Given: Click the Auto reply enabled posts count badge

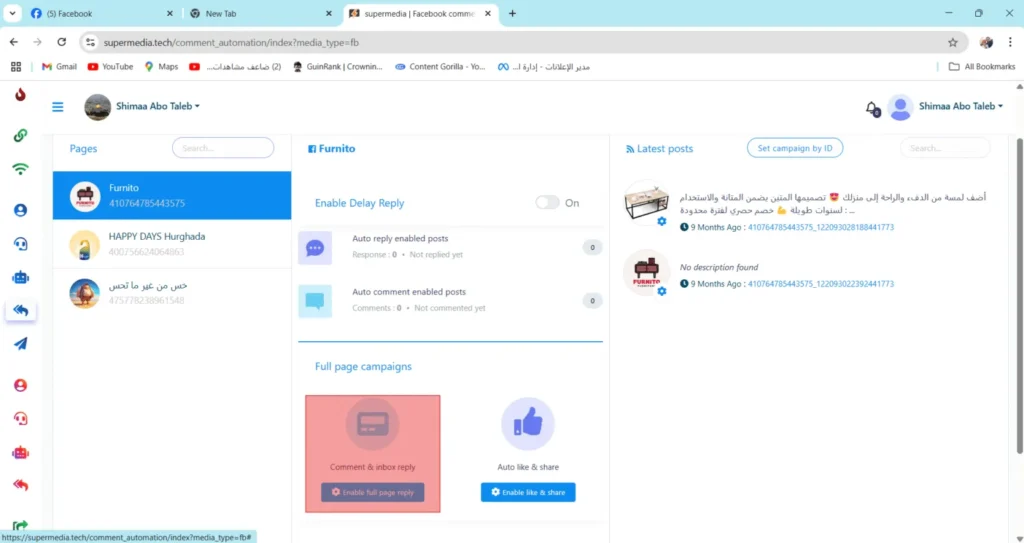Looking at the screenshot, I should click(x=592, y=248).
